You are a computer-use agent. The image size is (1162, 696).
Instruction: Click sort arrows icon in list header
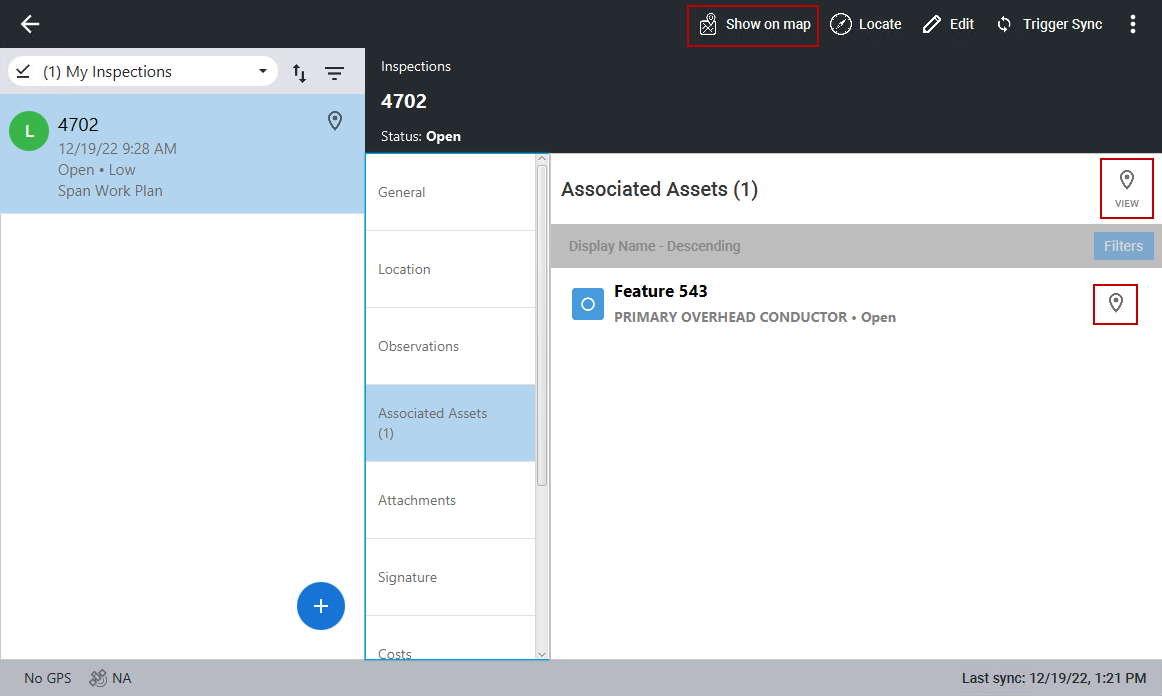pyautogui.click(x=299, y=73)
